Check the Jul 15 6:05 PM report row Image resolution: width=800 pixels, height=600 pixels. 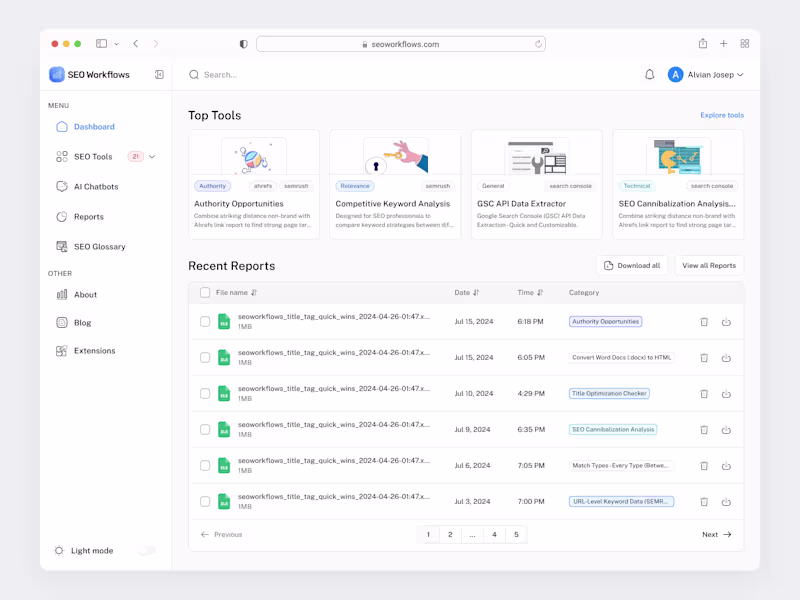pos(205,357)
